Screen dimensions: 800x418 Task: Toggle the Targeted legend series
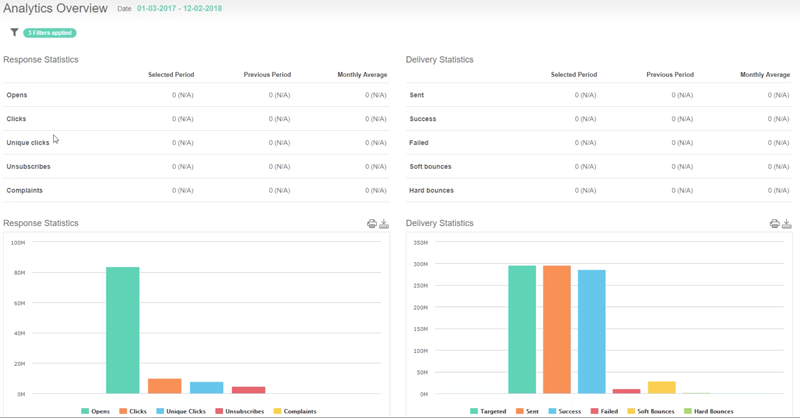[488, 411]
